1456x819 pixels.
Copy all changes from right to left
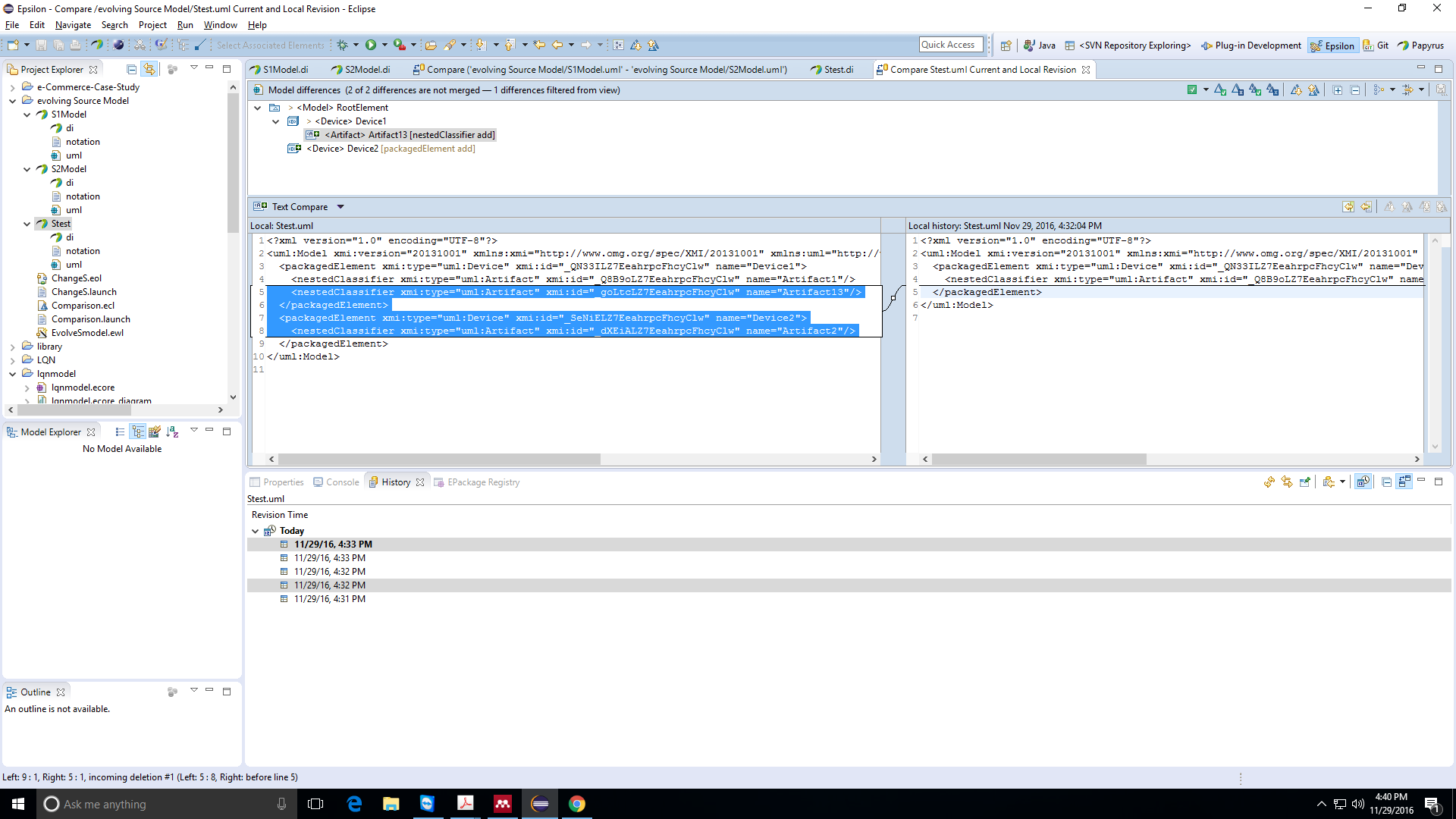coord(1348,207)
